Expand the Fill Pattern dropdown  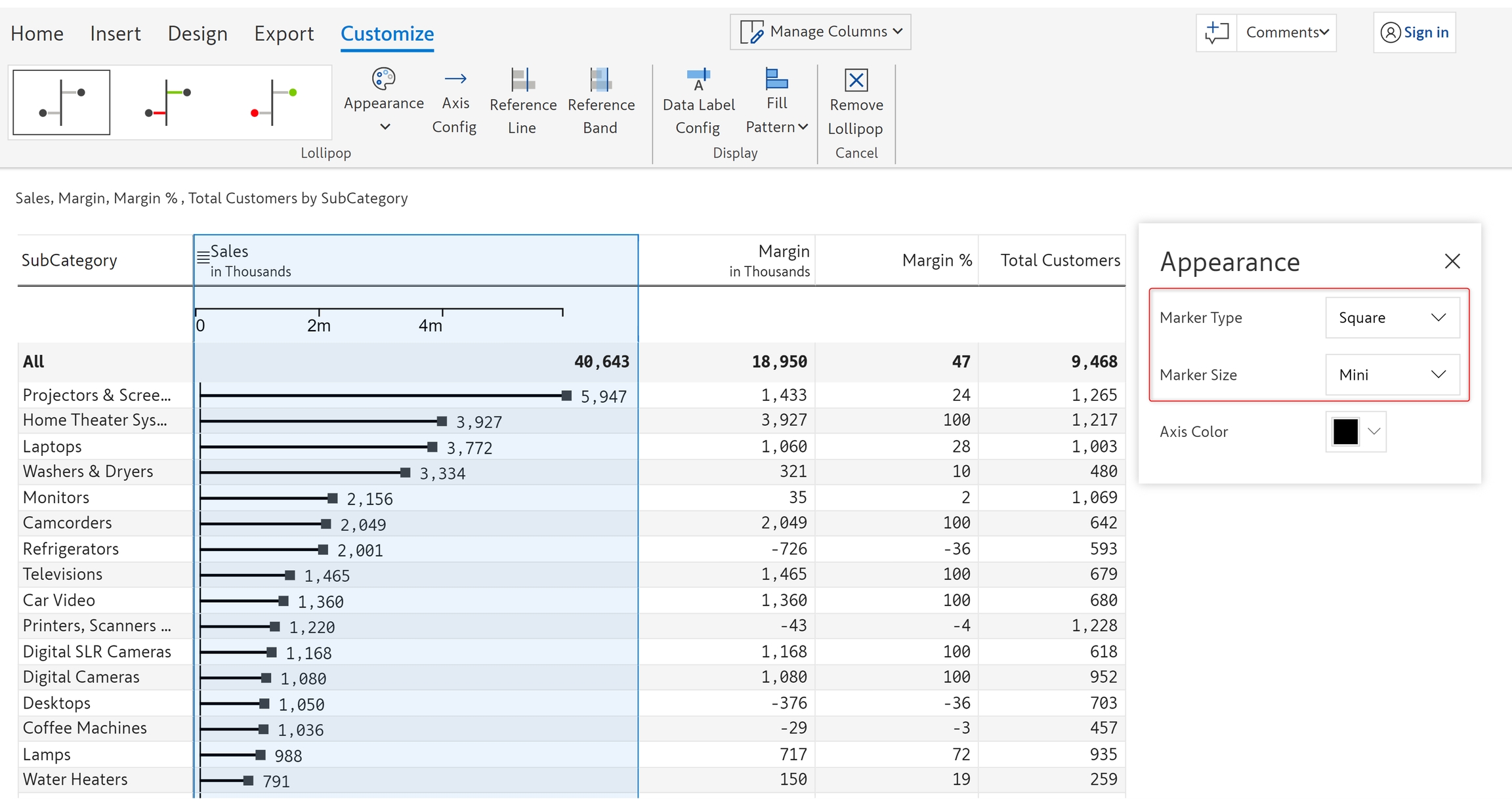click(x=777, y=102)
